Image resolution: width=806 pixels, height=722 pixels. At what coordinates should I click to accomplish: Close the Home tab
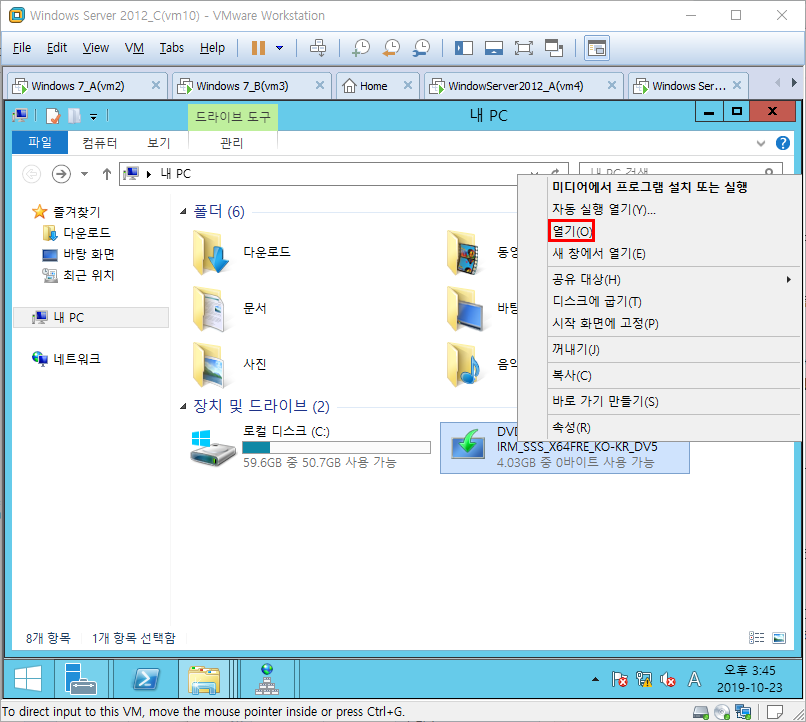click(408, 85)
